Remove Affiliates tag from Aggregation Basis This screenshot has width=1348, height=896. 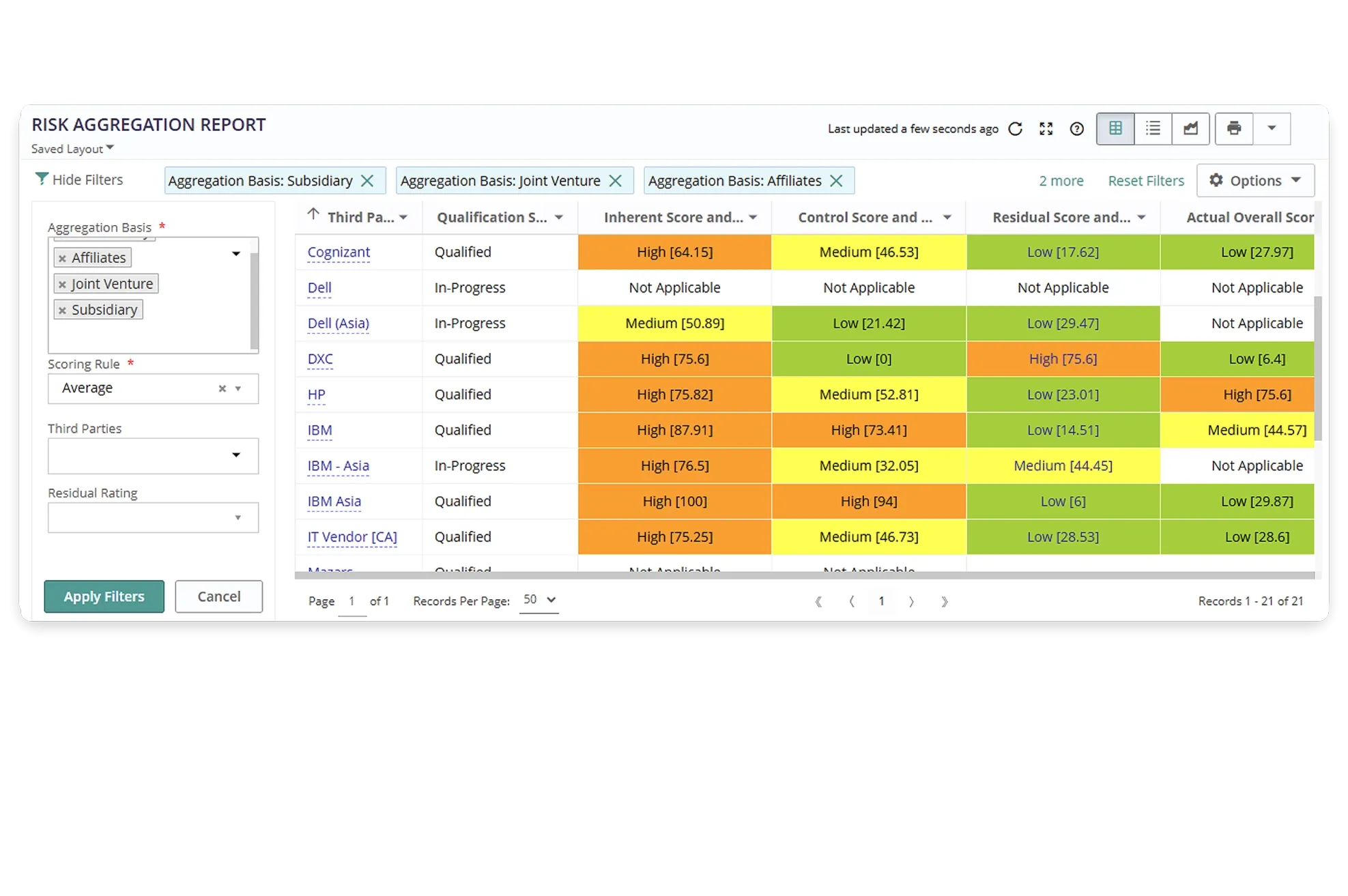pos(62,258)
